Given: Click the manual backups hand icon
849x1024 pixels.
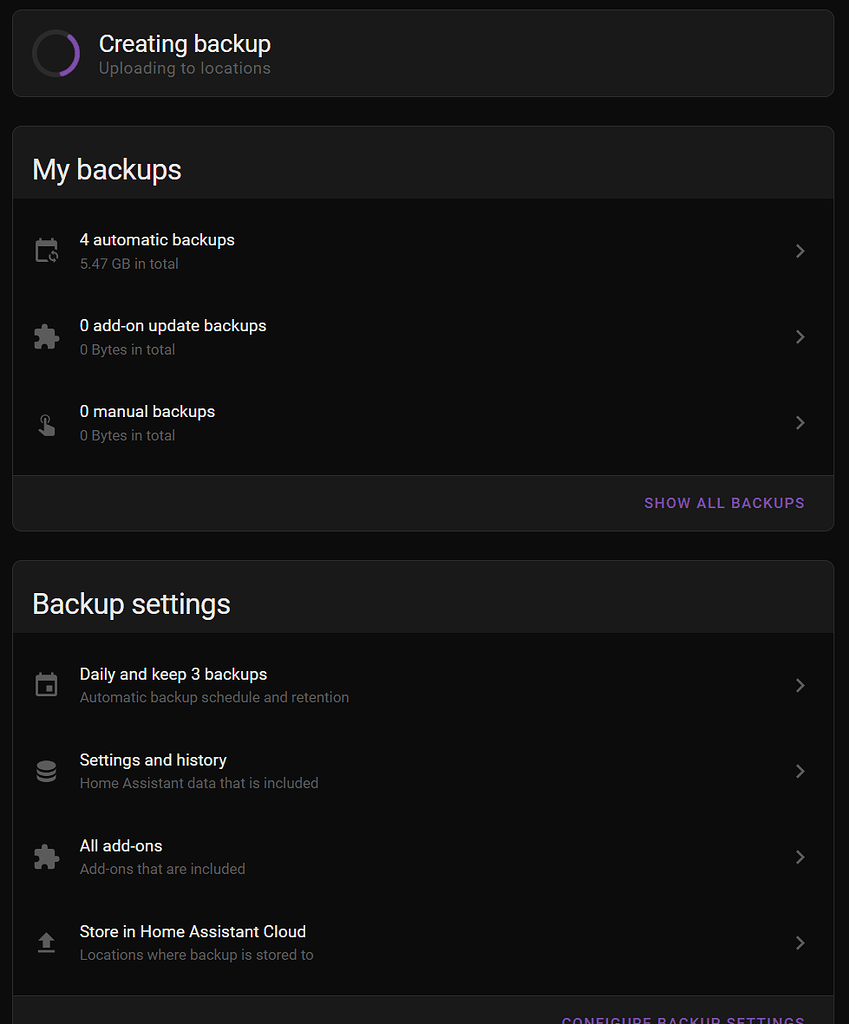Looking at the screenshot, I should pos(46,423).
